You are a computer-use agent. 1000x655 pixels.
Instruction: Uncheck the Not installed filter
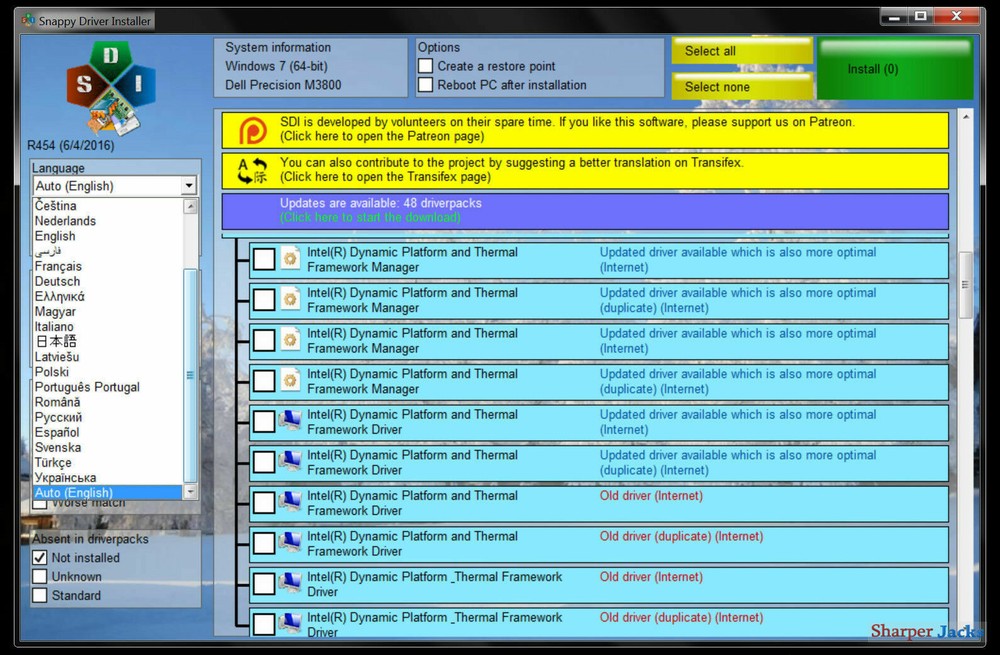pyautogui.click(x=37, y=558)
